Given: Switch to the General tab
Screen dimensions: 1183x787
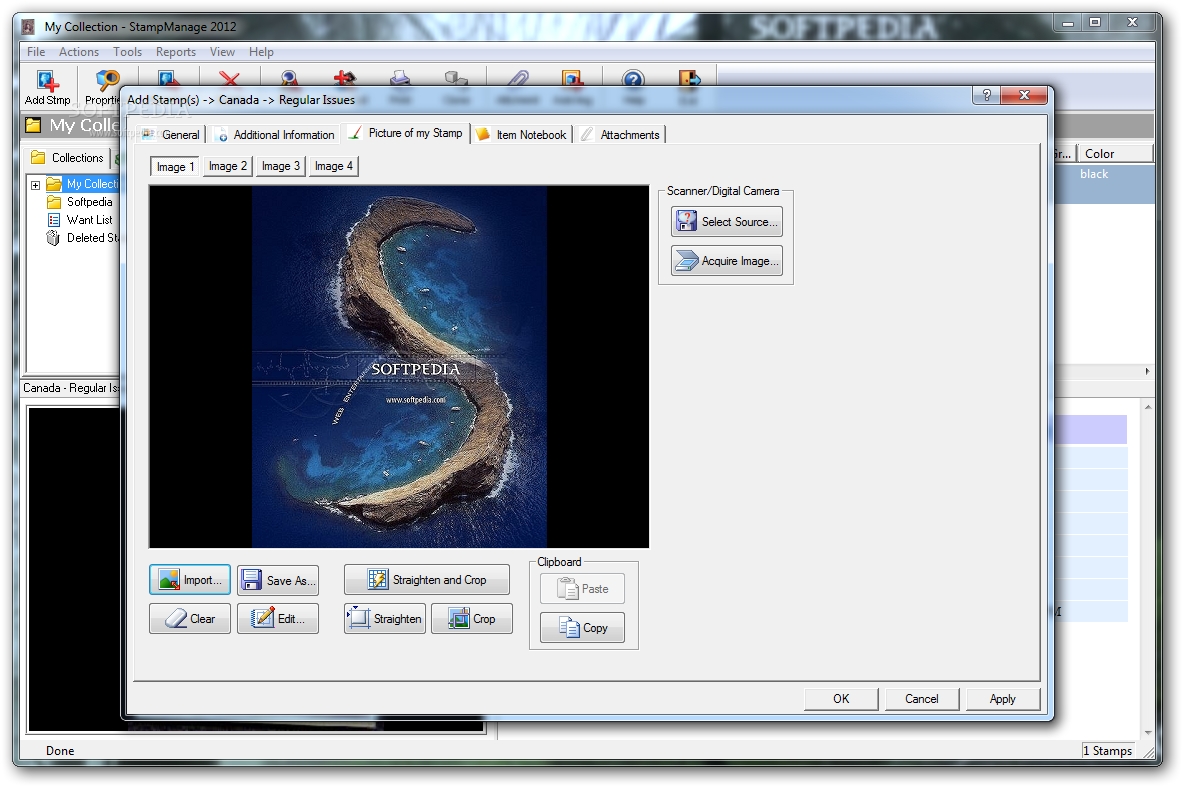Looking at the screenshot, I should pyautogui.click(x=173, y=134).
